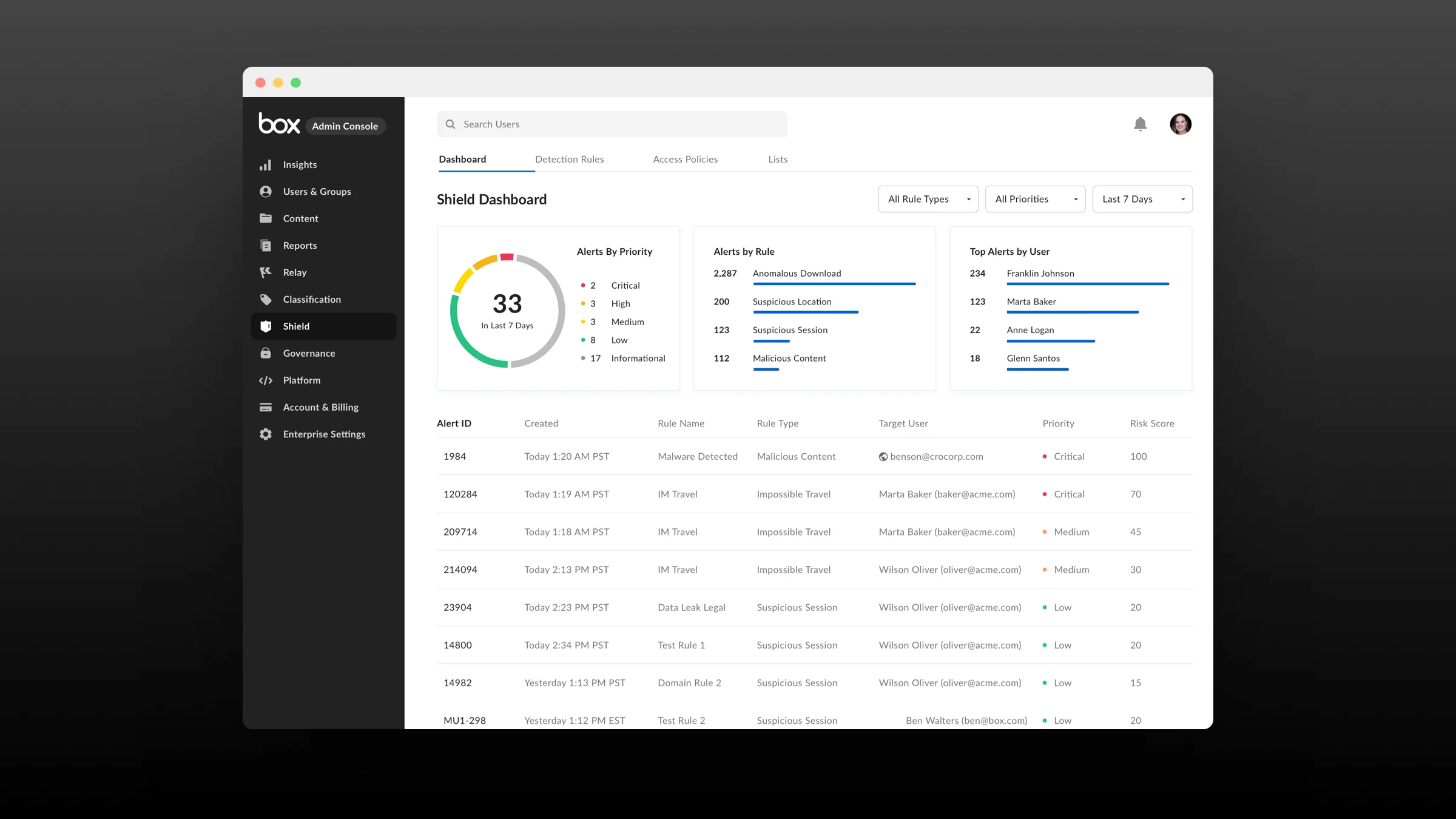Open the Access Policies tab
The width and height of the screenshot is (1456, 819).
685,159
